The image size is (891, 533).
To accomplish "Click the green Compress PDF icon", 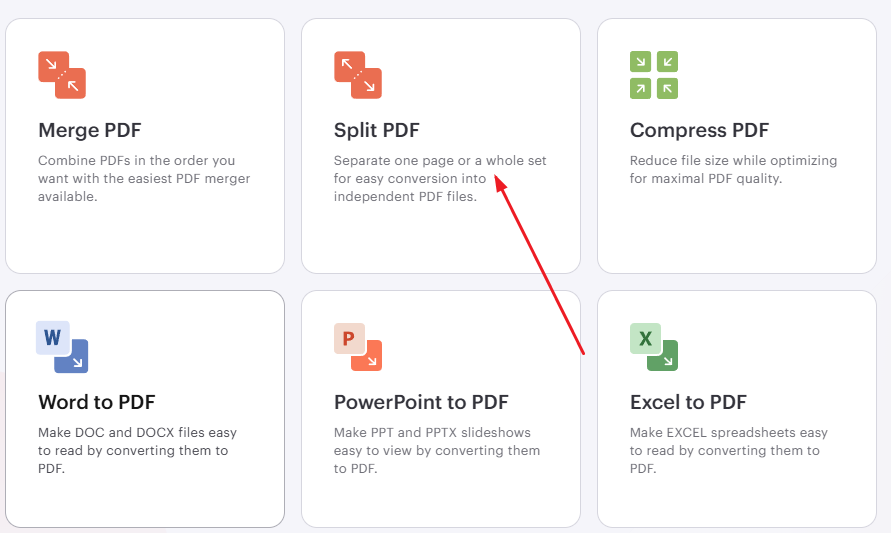I will tap(654, 75).
